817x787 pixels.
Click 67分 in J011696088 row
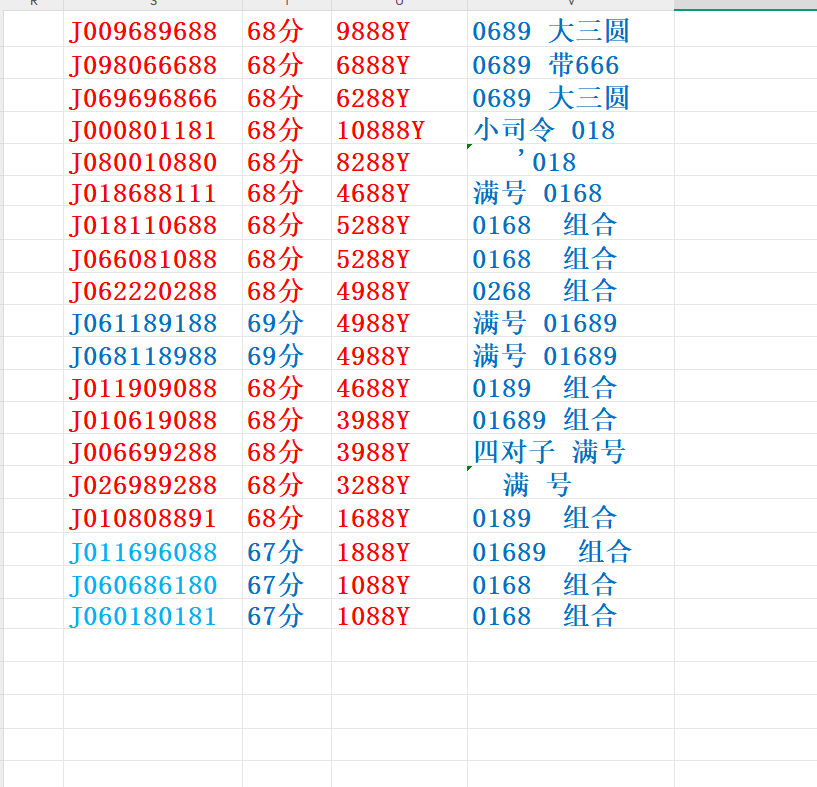[x=287, y=549]
